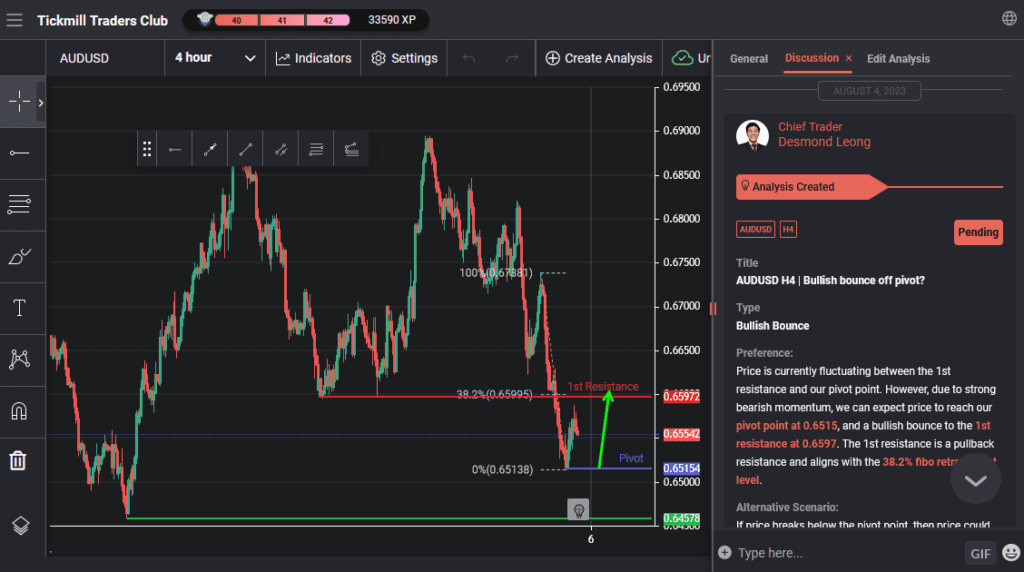Switch to the Edit Analysis tab
Viewport: 1024px width, 572px height.
point(898,59)
